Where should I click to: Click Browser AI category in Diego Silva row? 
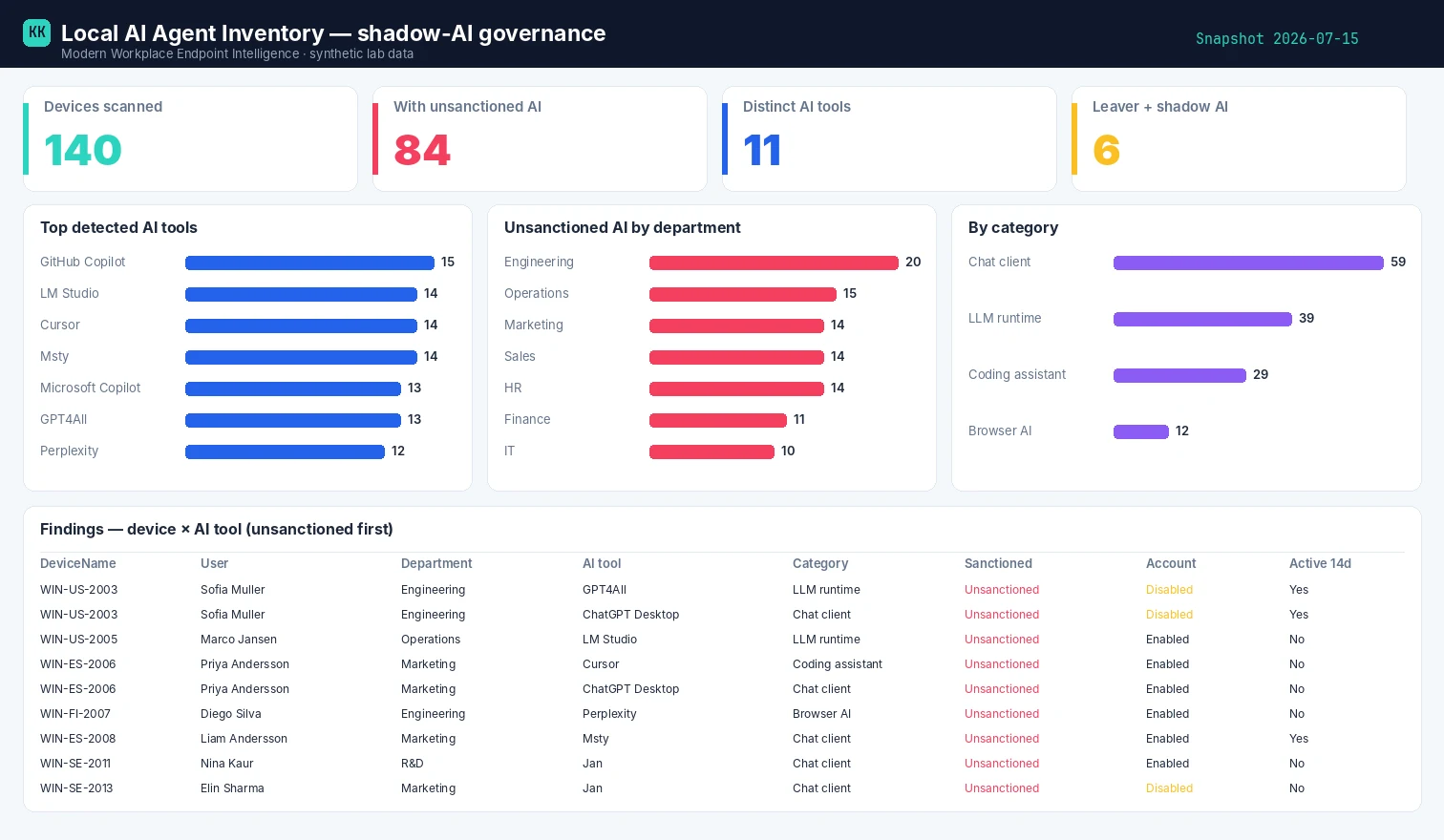(x=821, y=714)
